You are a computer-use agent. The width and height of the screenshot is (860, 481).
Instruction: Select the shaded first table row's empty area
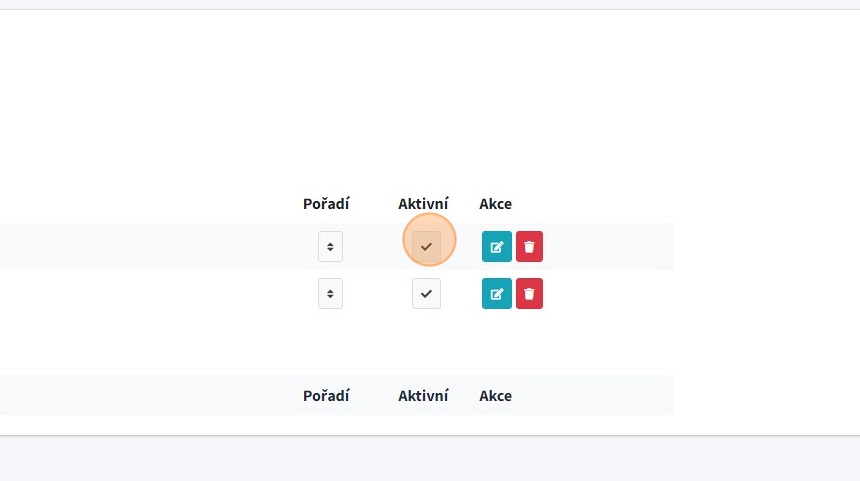pos(150,247)
